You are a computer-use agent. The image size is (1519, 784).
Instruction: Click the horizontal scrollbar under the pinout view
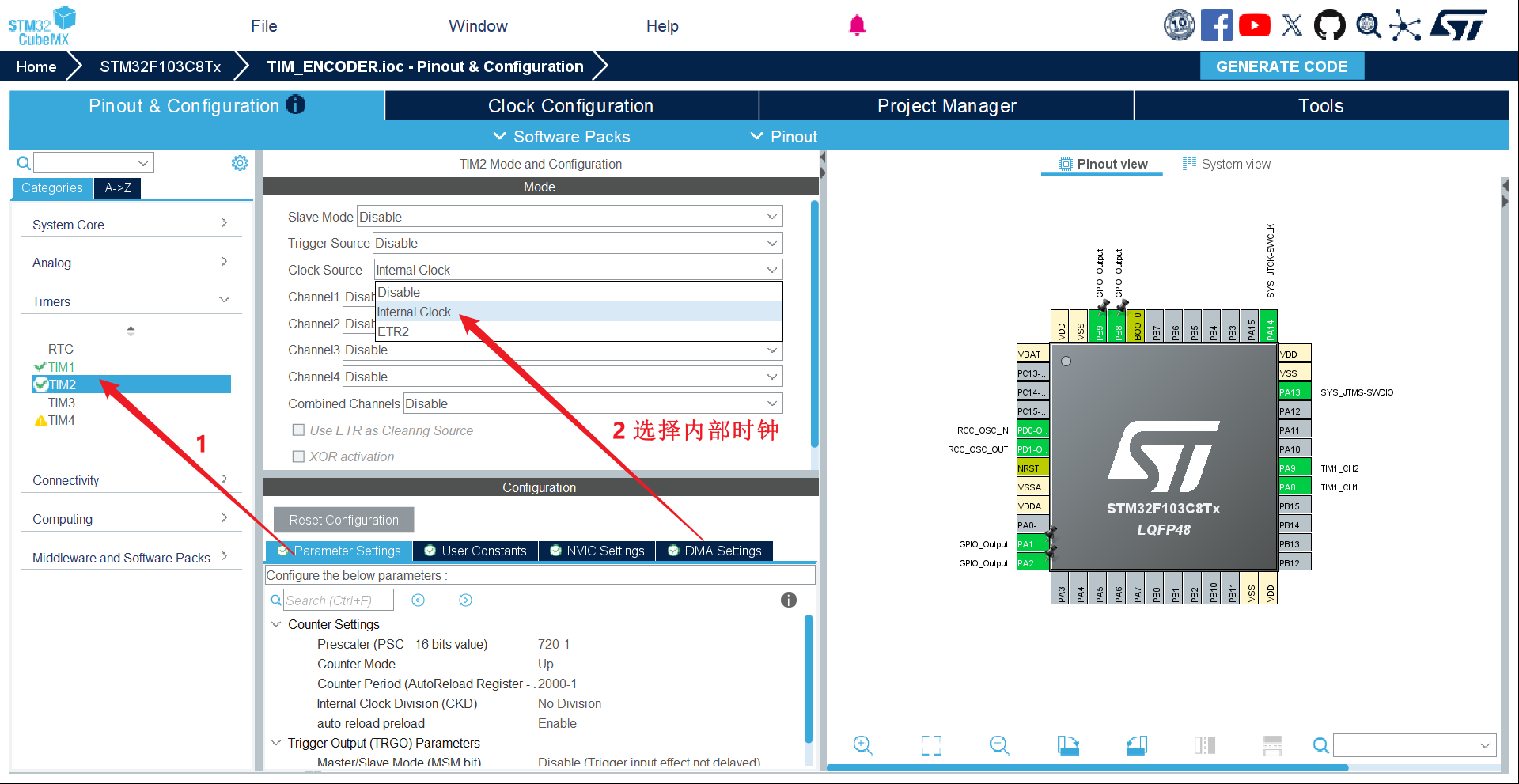click(x=1087, y=767)
